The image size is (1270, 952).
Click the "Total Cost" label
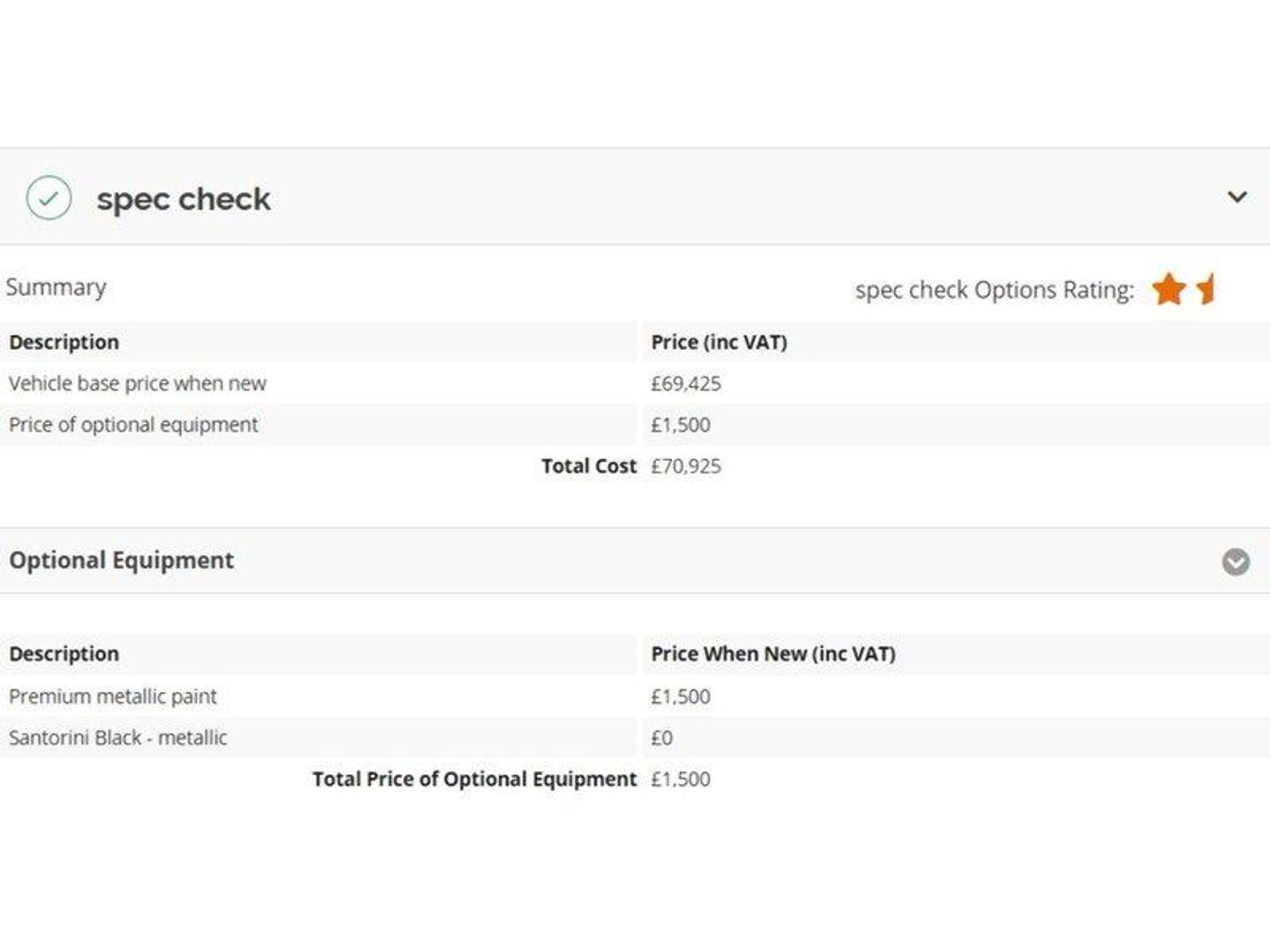coord(588,466)
